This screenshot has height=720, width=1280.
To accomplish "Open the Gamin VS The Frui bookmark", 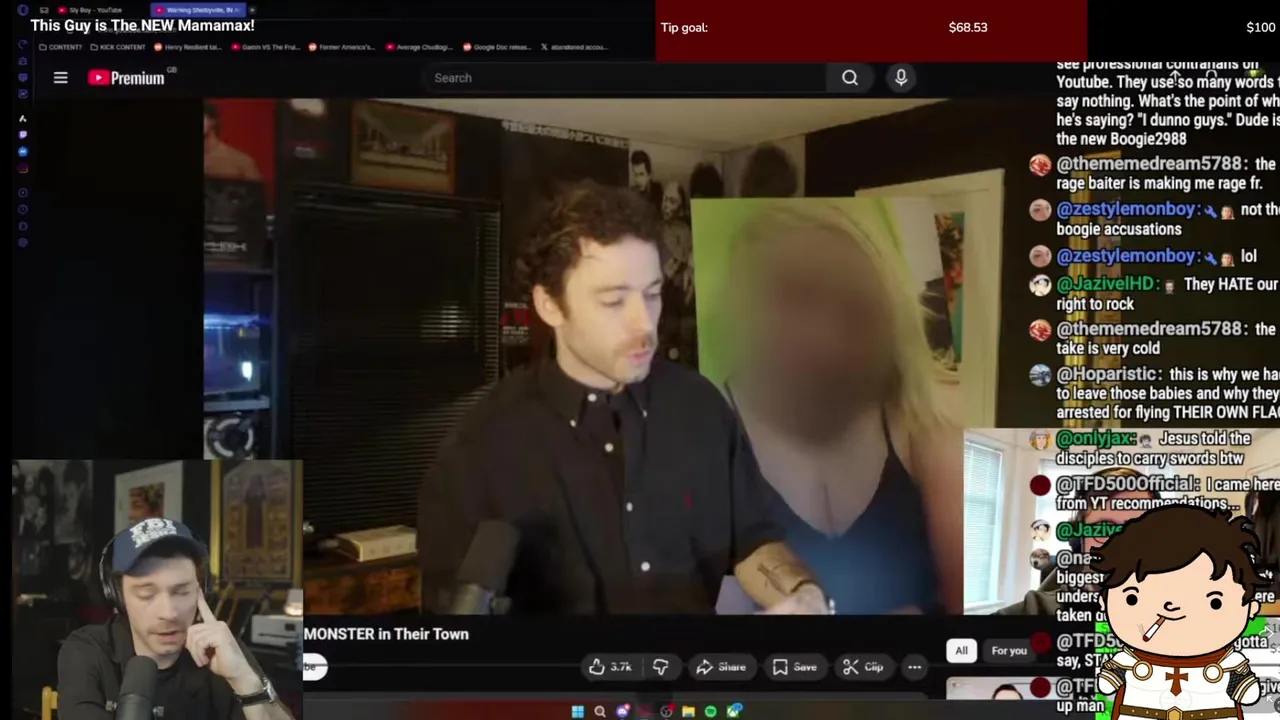I will (265, 47).
